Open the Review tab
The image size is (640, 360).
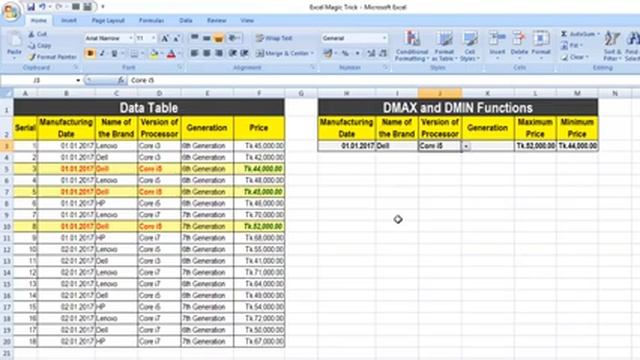pos(216,20)
